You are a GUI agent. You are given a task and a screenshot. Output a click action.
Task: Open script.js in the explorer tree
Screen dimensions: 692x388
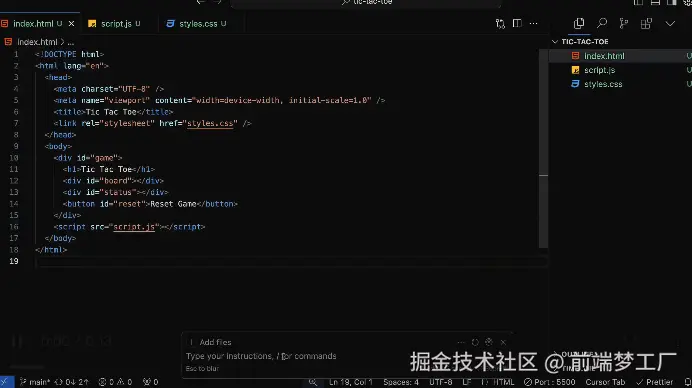point(599,70)
